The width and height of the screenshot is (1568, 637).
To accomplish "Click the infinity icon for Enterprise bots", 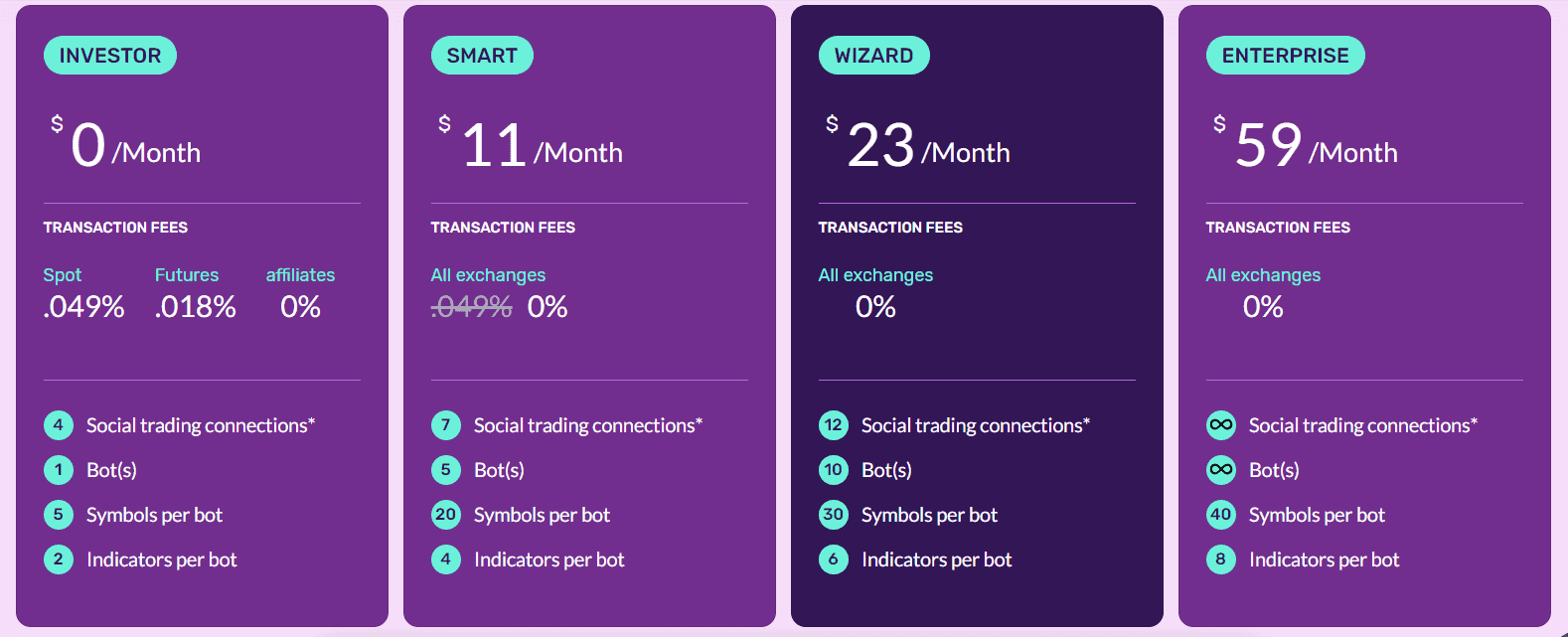I will pyautogui.click(x=1220, y=470).
